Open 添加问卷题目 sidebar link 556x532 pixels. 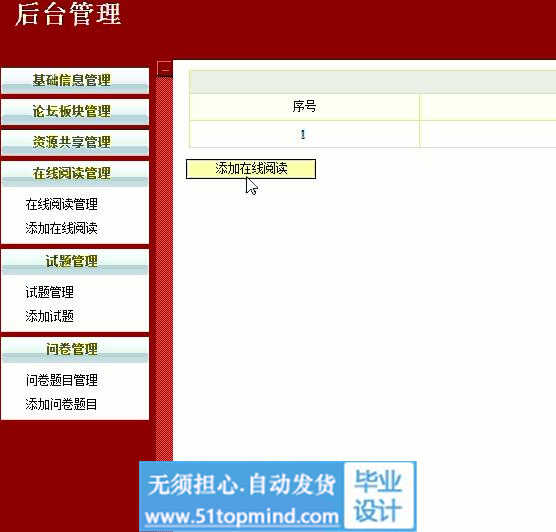[x=61, y=404]
